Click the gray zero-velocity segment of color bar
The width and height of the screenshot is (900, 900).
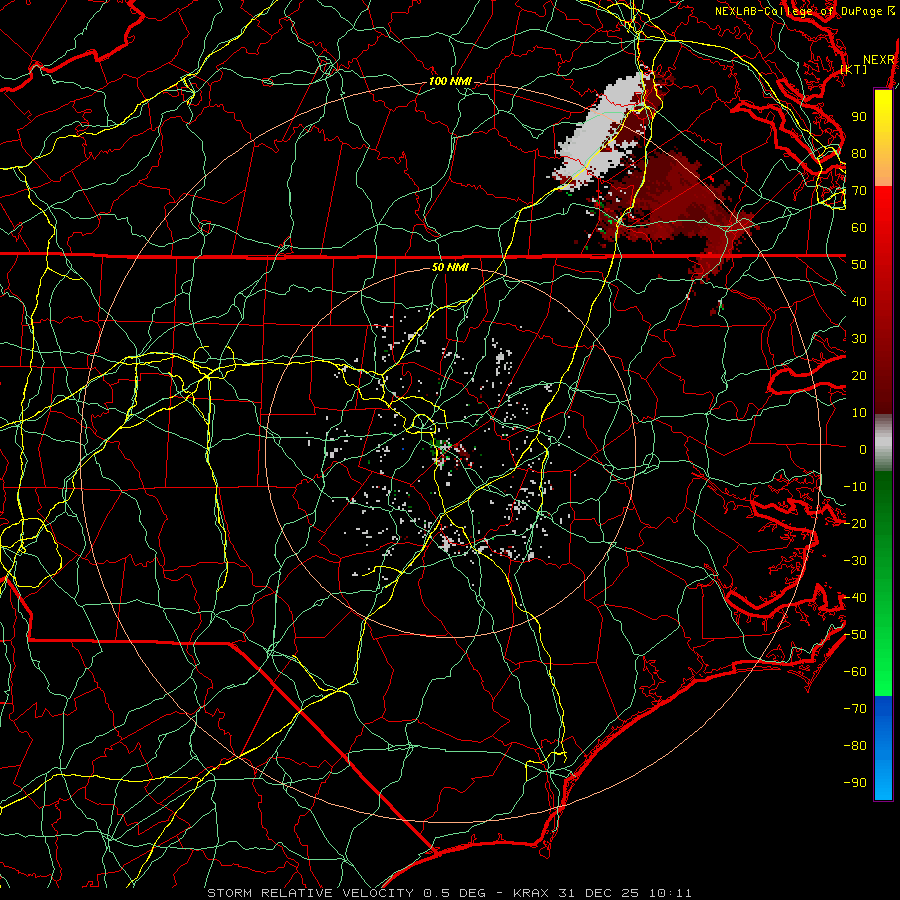(883, 443)
